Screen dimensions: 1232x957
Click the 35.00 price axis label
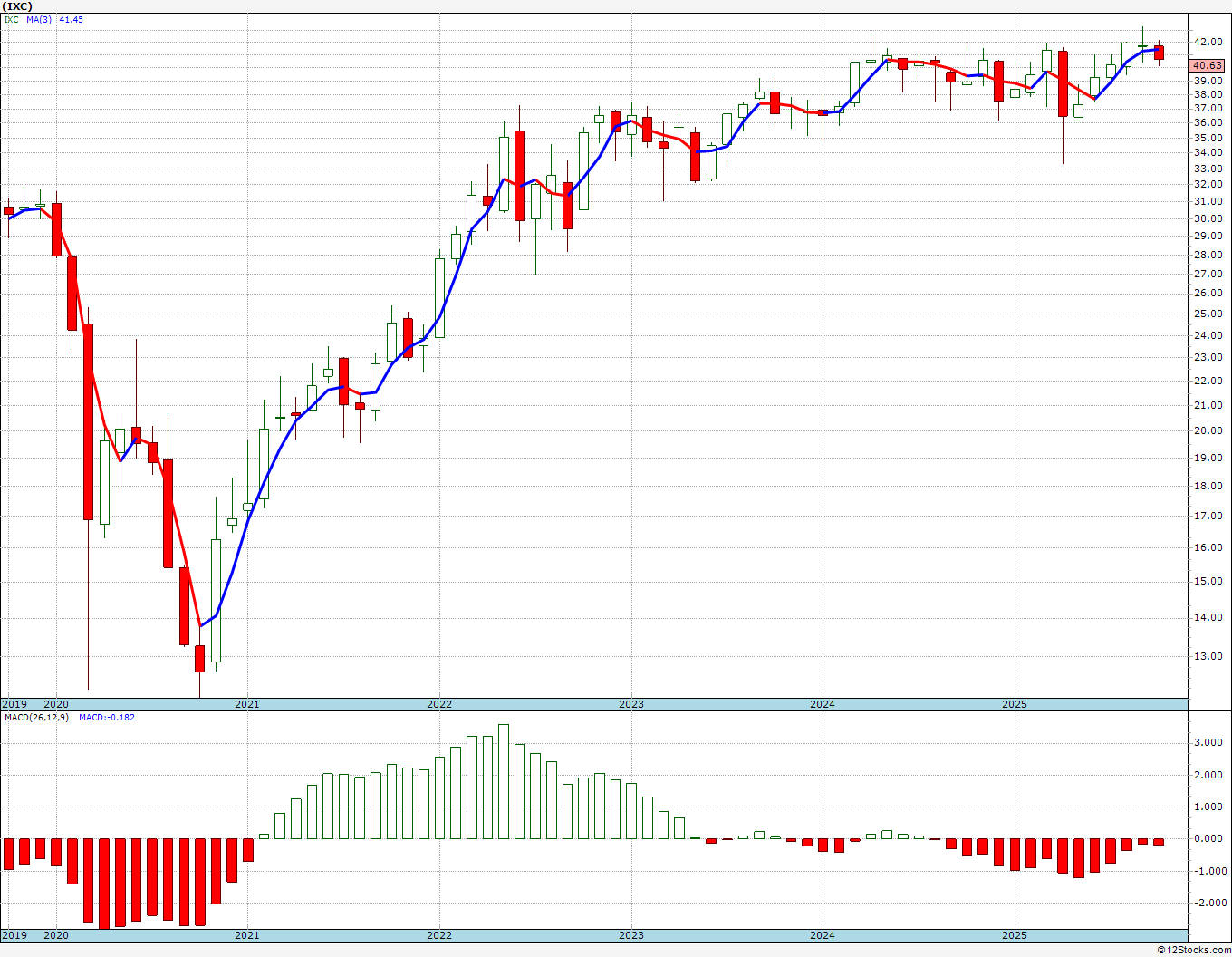pos(1208,138)
